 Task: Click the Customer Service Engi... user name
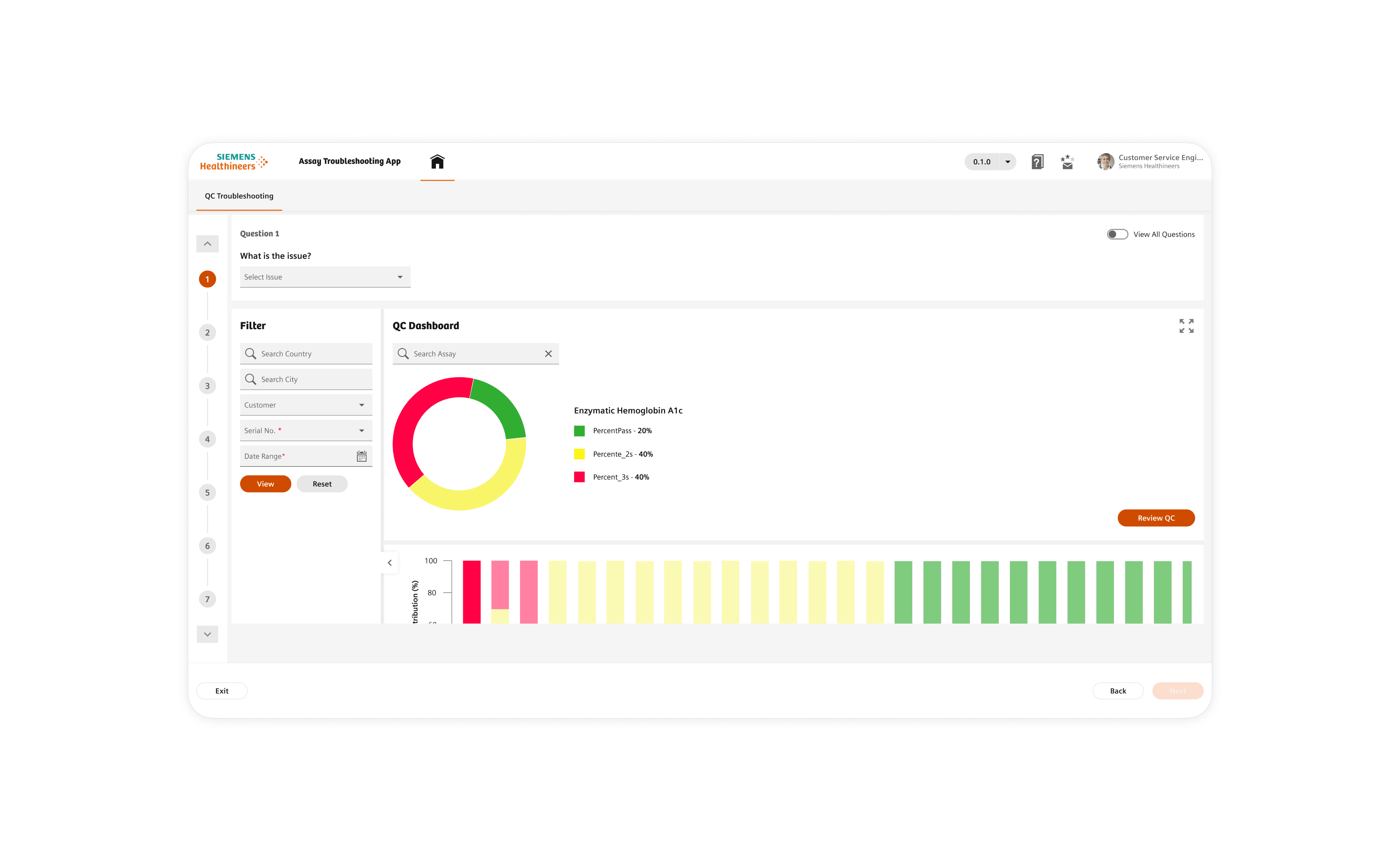[1160, 158]
